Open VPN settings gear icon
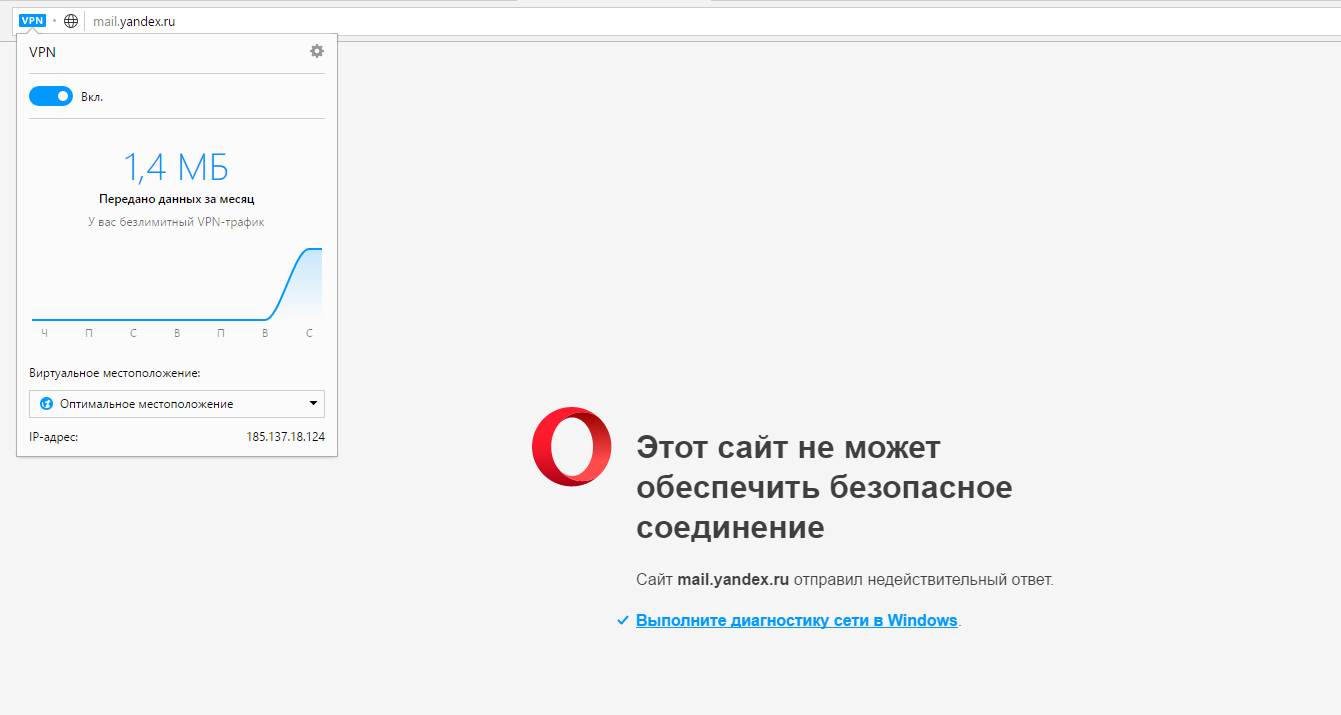The width and height of the screenshot is (1341, 715). 317,51
